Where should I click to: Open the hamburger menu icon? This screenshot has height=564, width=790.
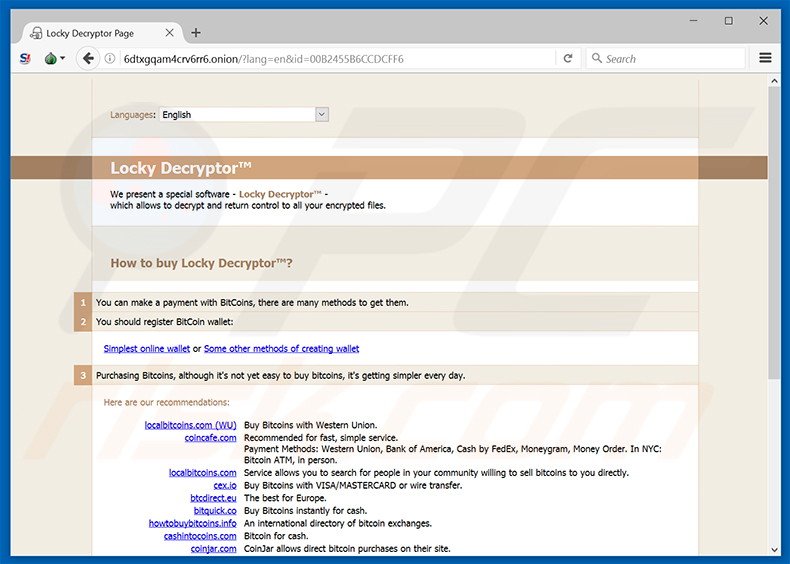(x=765, y=58)
